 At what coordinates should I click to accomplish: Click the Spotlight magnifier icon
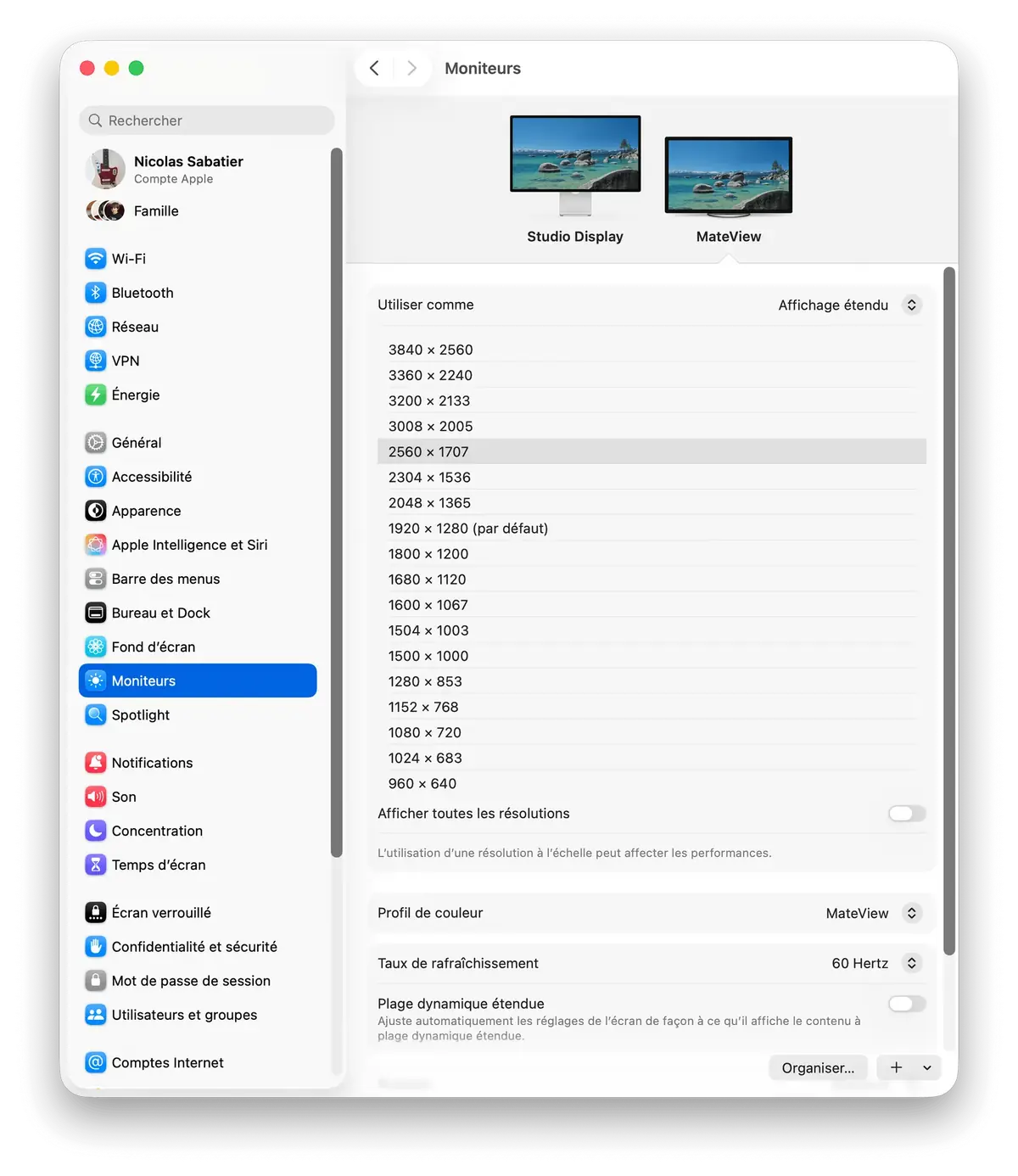96,715
